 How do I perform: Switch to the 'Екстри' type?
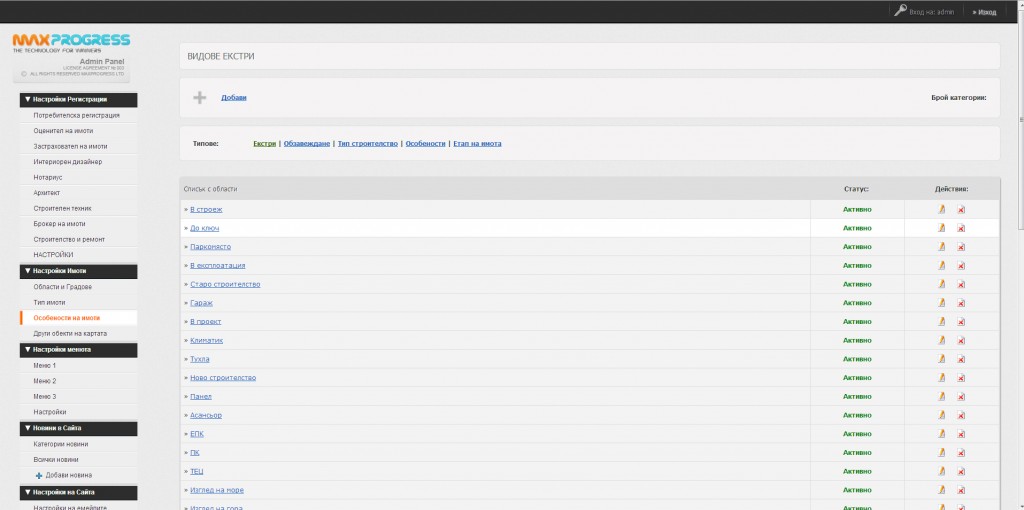pos(264,144)
